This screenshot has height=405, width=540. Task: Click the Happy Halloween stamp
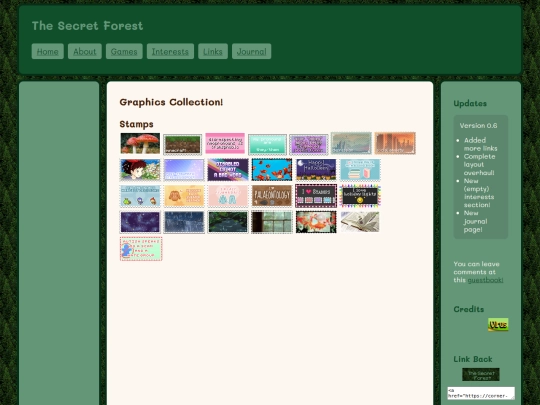[x=316, y=170]
